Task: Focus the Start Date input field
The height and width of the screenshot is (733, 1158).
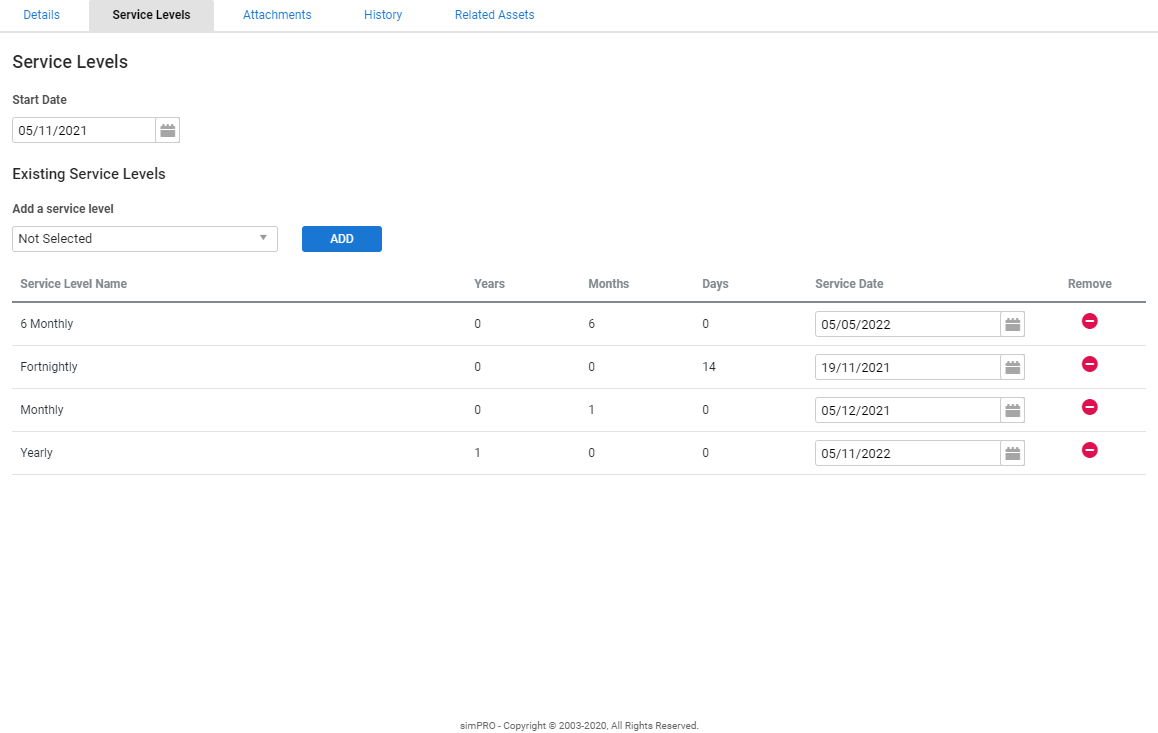Action: [x=83, y=130]
